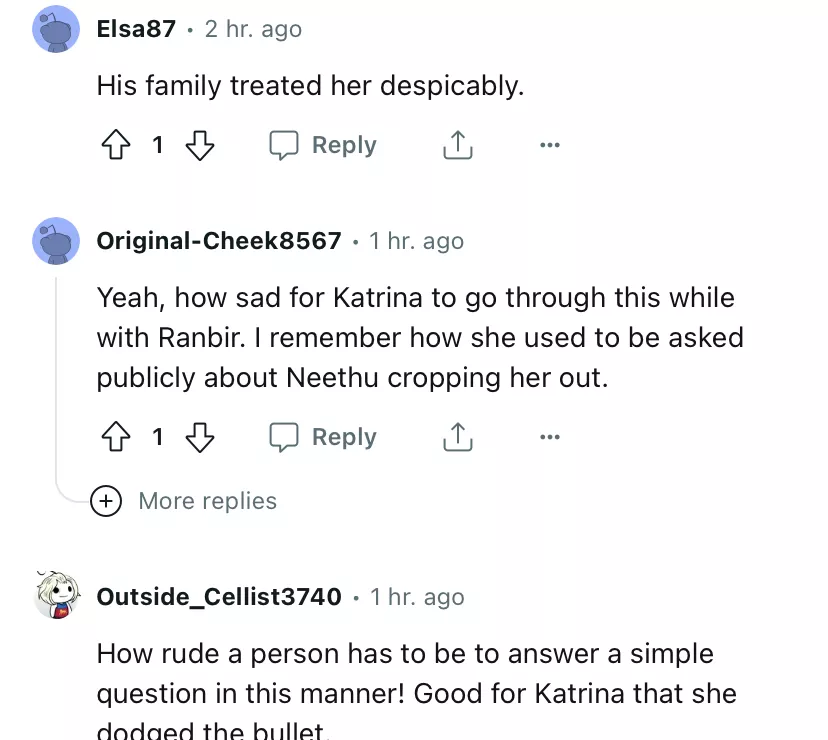
Task: Open Outside_Cellist3740's user profile
Action: click(x=219, y=597)
